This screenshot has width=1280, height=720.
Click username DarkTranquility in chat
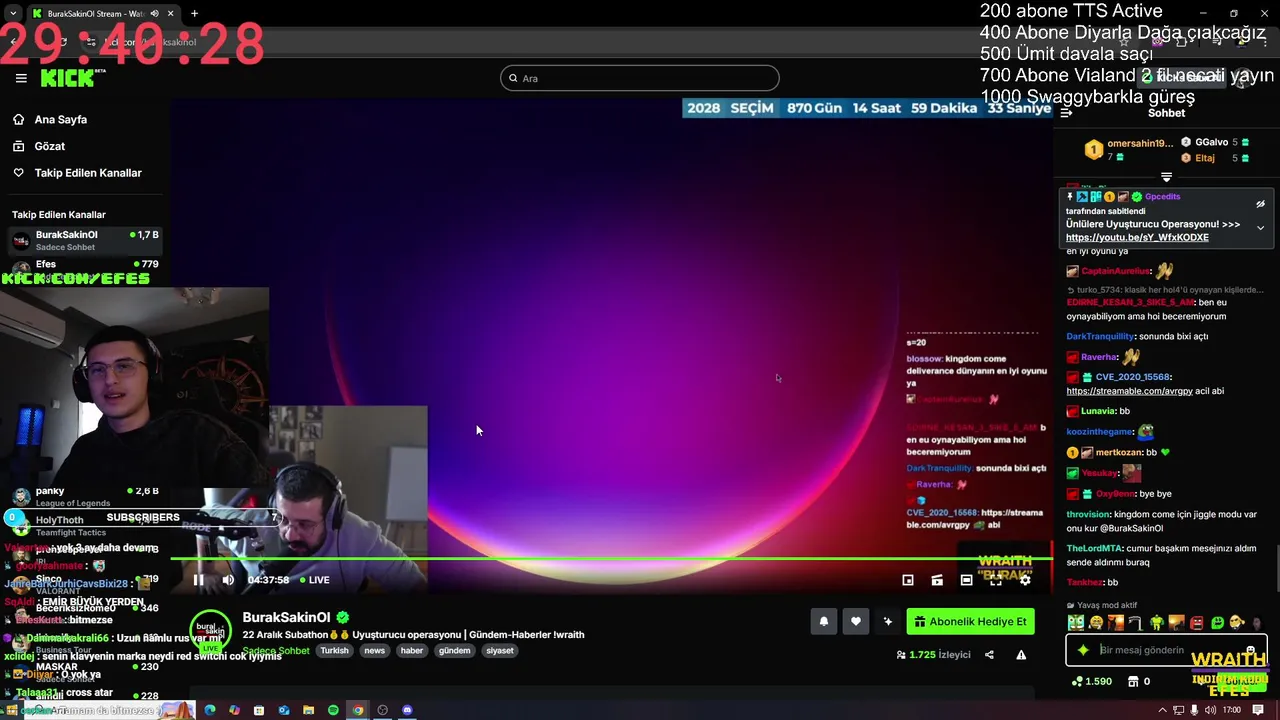1100,337
